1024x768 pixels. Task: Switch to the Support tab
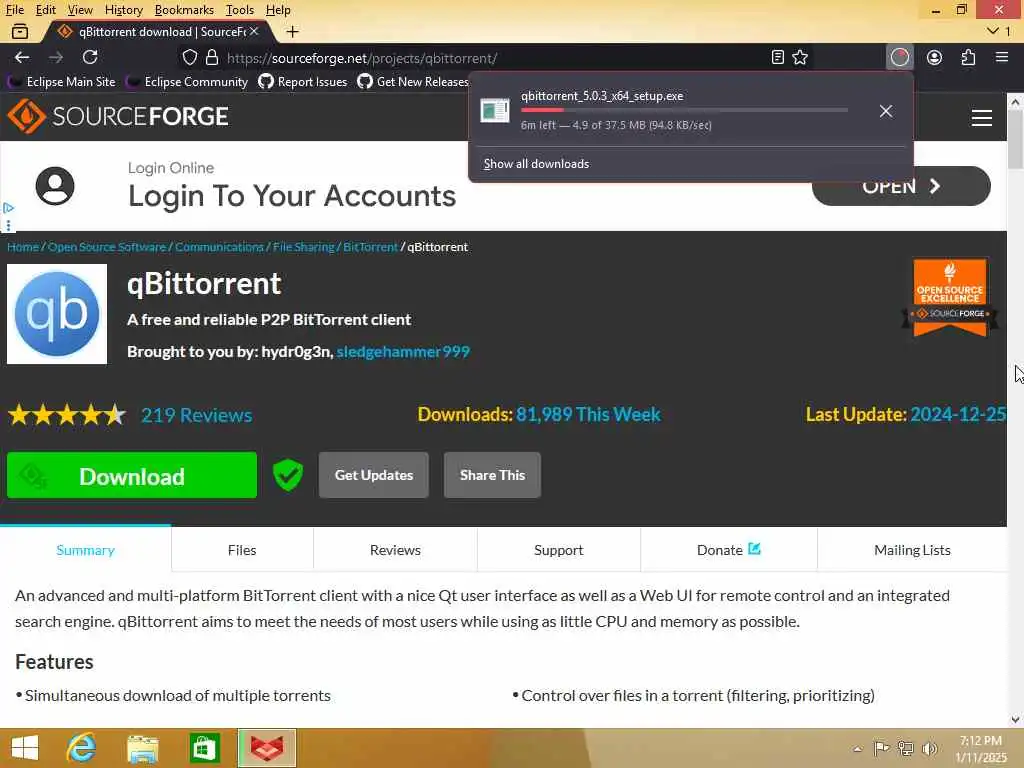pyautogui.click(x=558, y=550)
